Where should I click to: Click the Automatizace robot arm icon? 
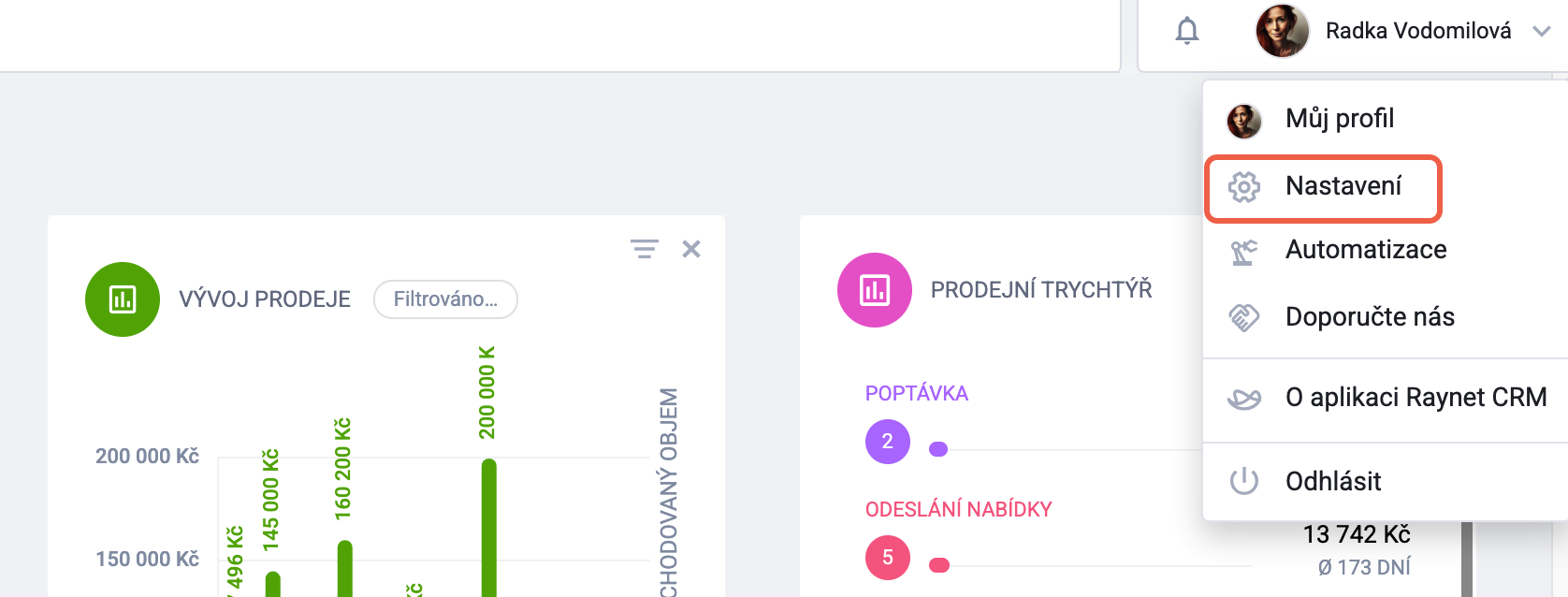pyautogui.click(x=1244, y=252)
